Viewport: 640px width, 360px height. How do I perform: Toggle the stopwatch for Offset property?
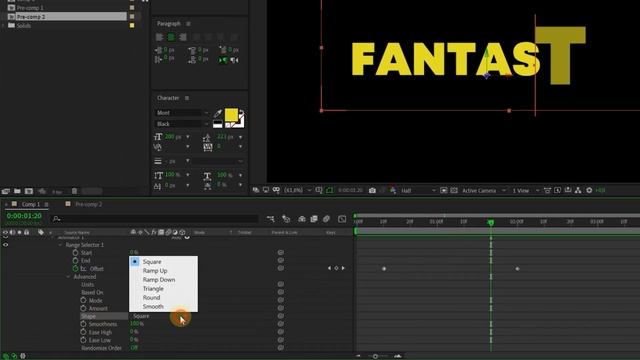pos(76,269)
